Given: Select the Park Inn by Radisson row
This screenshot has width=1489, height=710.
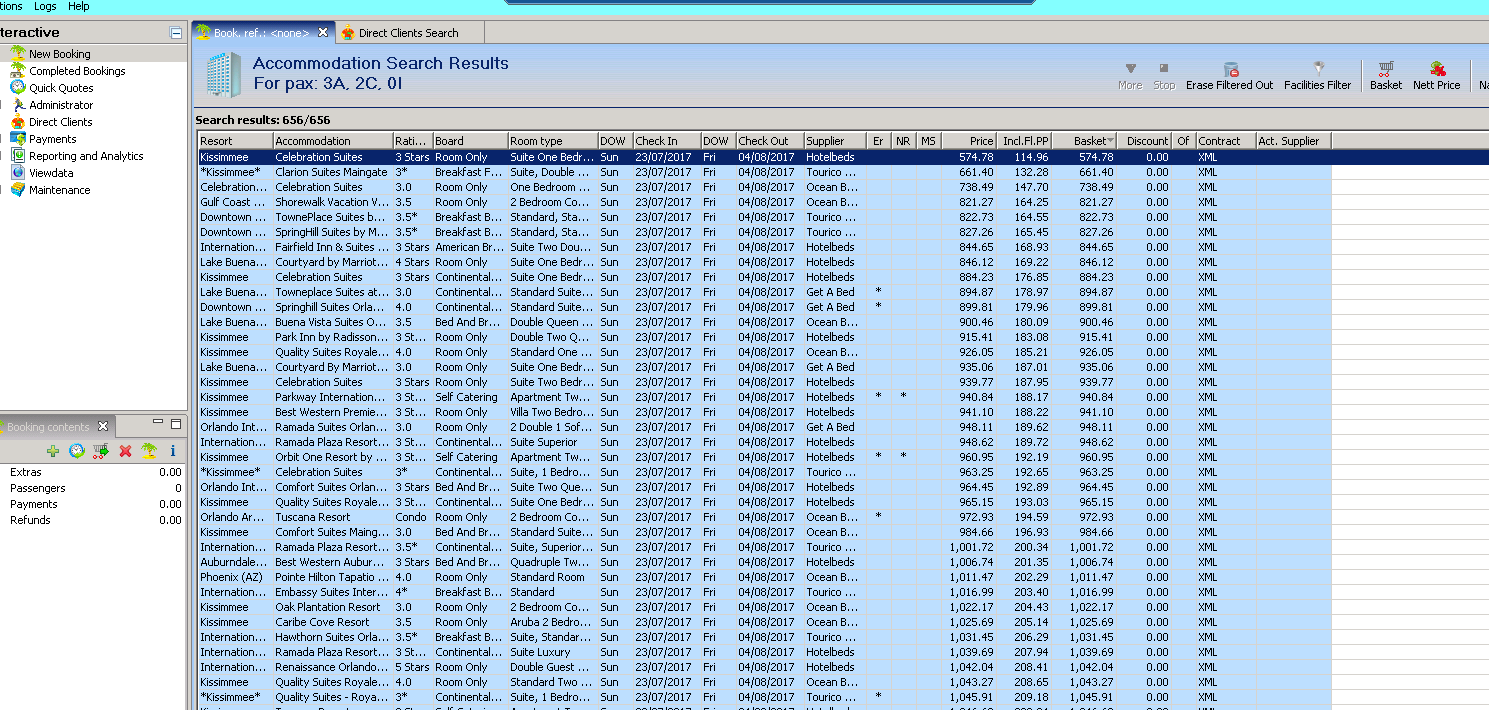Looking at the screenshot, I should [x=765, y=337].
